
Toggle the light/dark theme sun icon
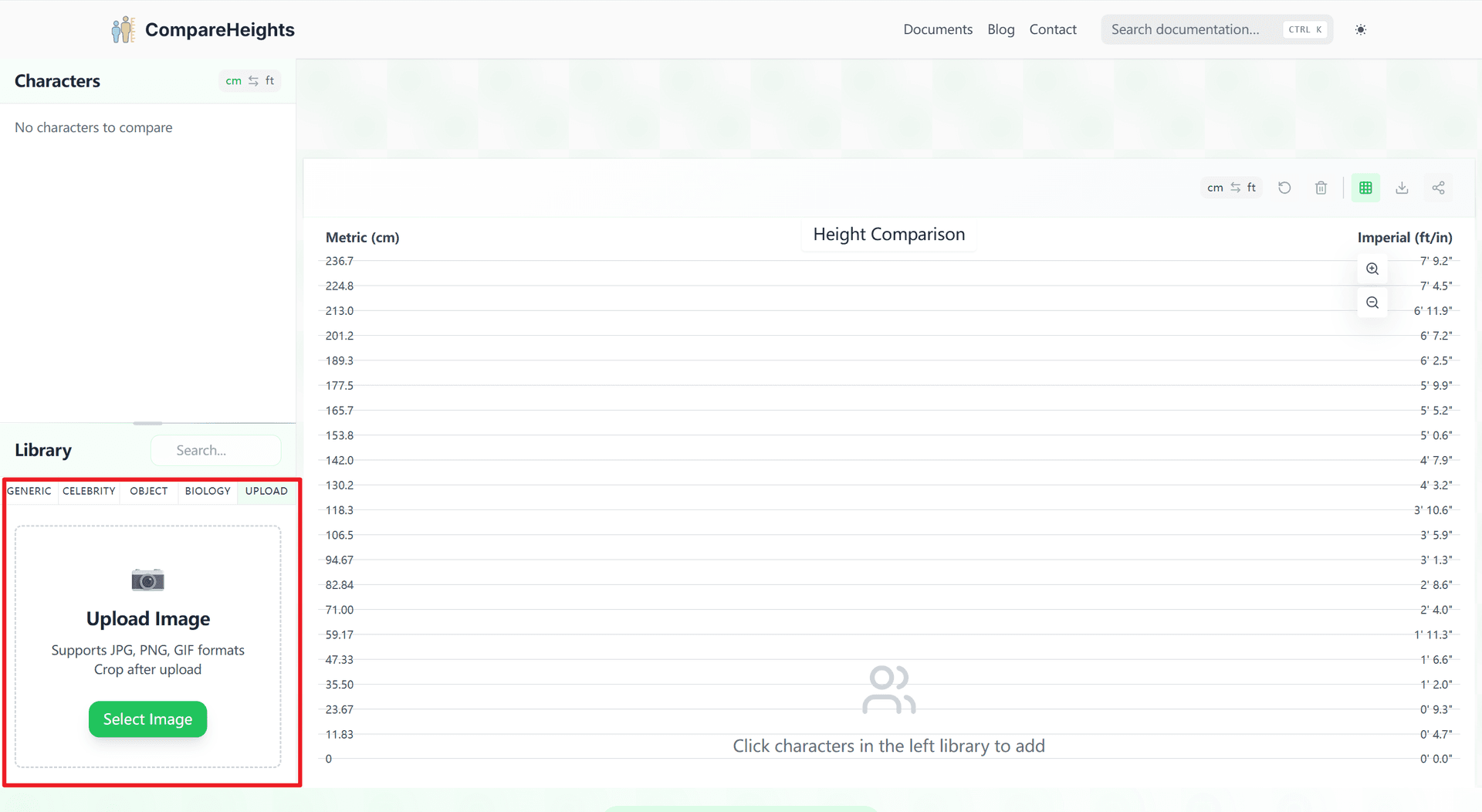tap(1360, 29)
